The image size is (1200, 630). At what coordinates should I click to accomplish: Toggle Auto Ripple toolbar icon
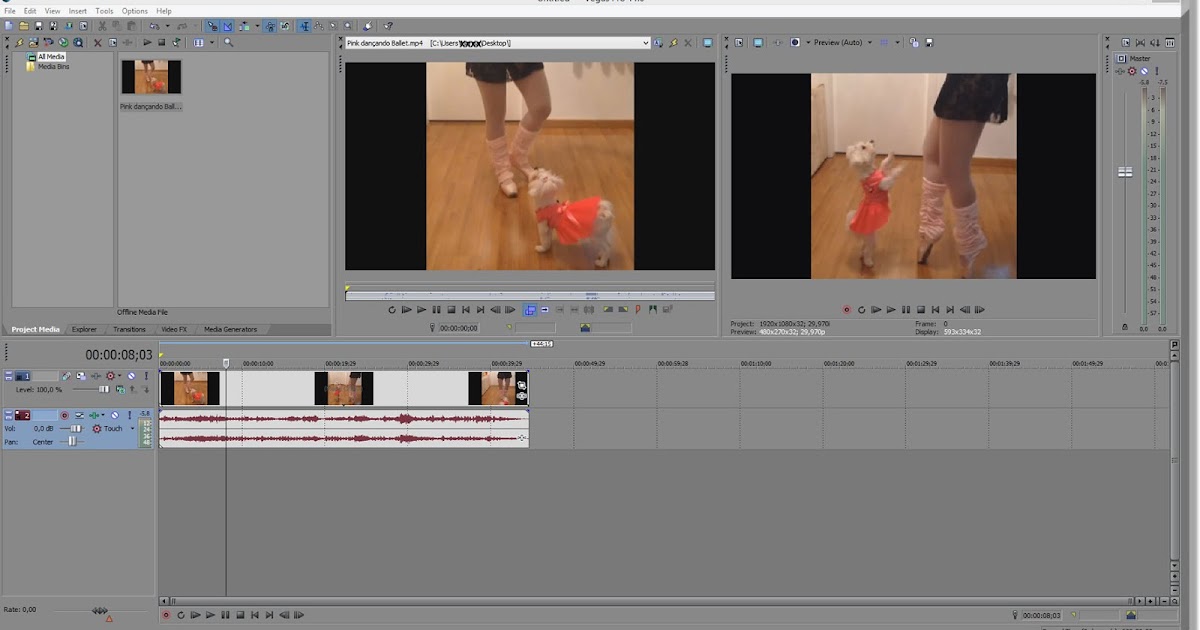click(x=244, y=26)
